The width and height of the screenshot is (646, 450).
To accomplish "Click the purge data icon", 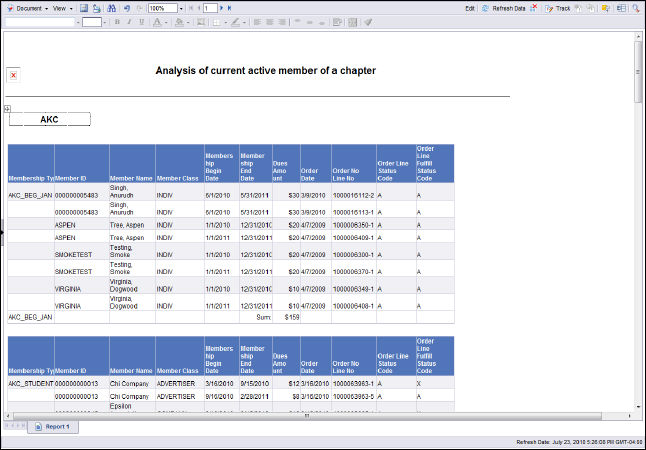I will (x=534, y=7).
